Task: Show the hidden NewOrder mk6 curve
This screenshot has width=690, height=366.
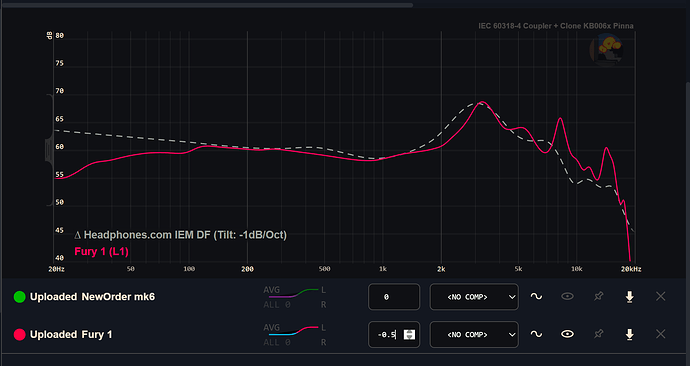Action: (x=567, y=296)
